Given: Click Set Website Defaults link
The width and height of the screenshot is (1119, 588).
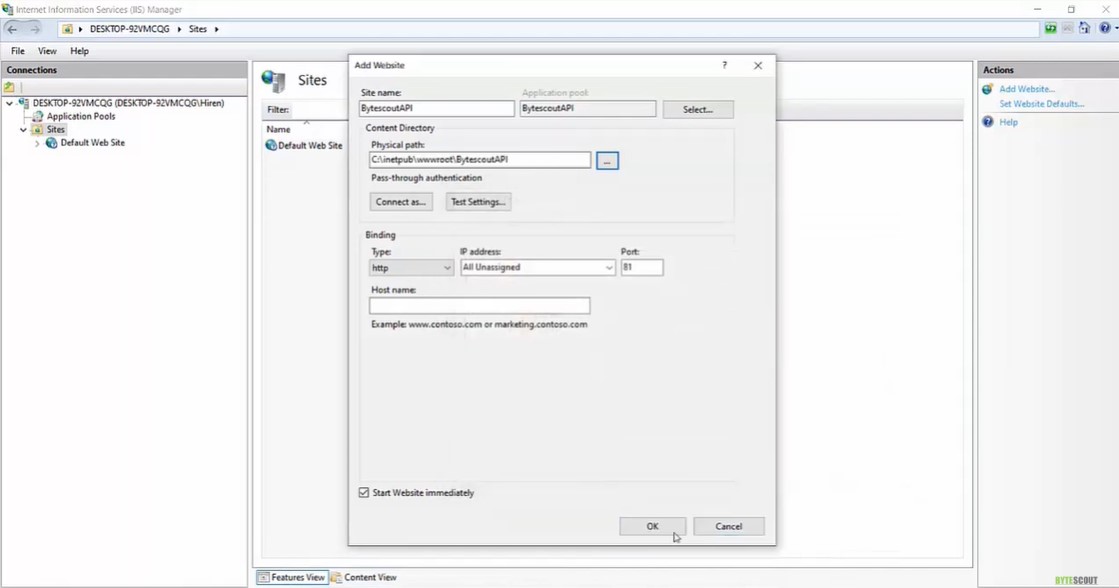Looking at the screenshot, I should click(1042, 104).
